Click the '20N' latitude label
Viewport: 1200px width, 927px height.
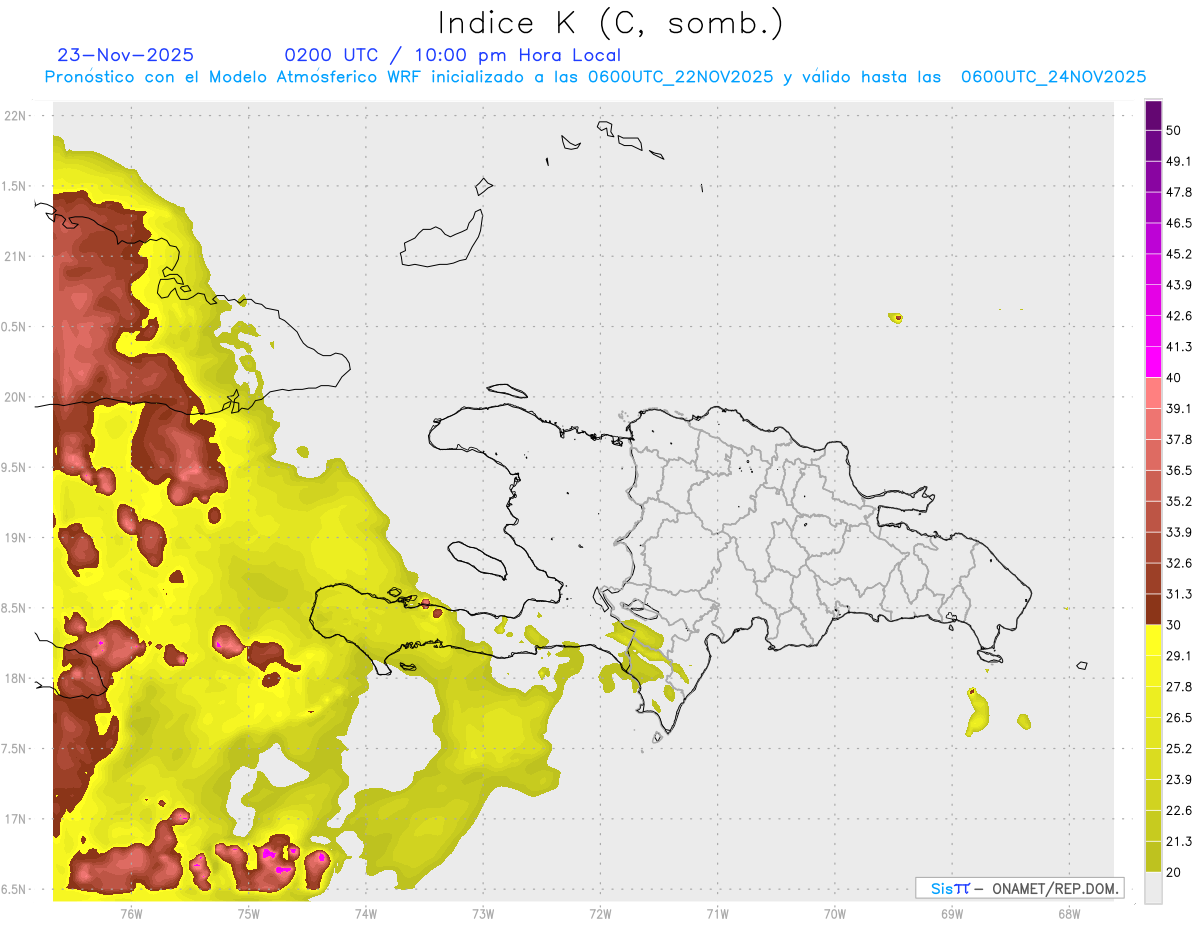click(15, 397)
